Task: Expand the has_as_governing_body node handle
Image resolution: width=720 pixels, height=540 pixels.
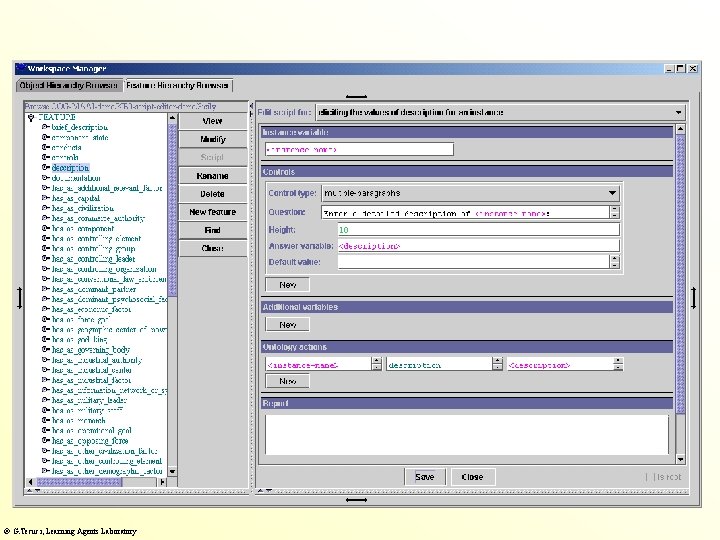Action: [x=45, y=350]
